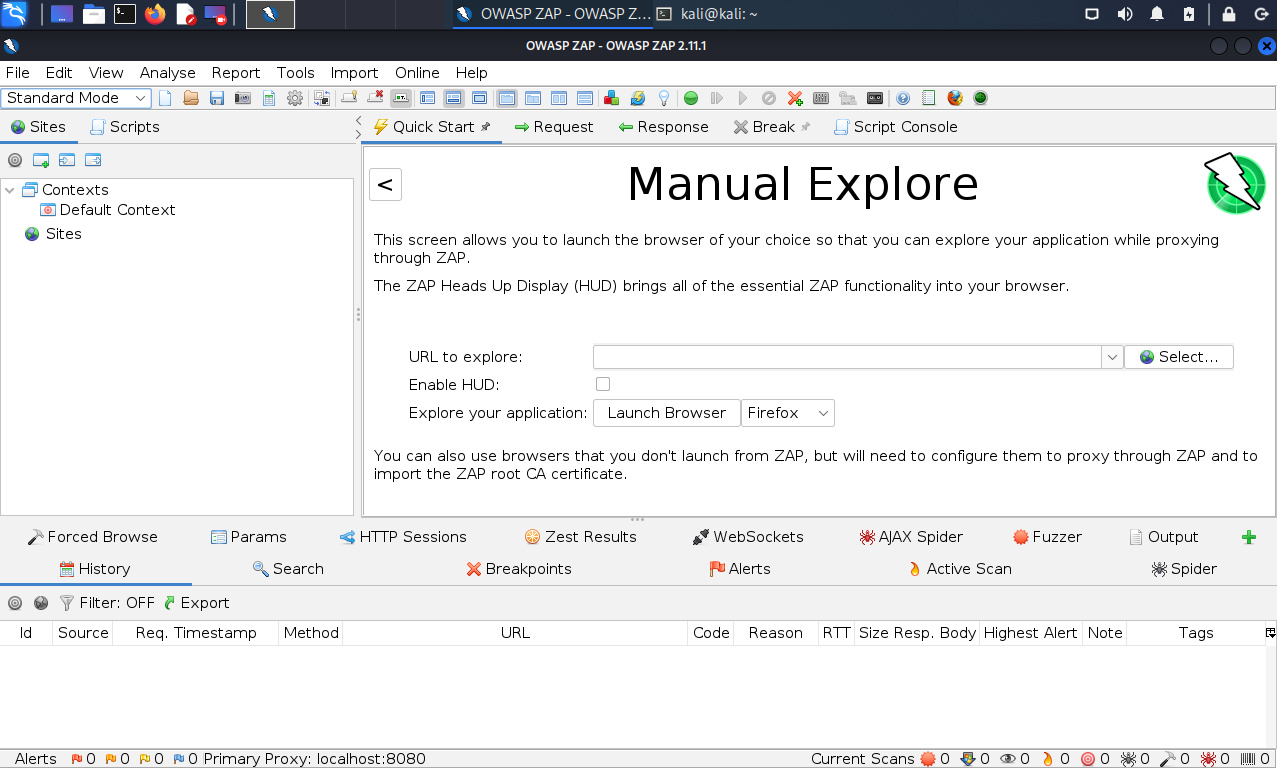The width and height of the screenshot is (1277, 768).
Task: Click the Add Custom Breakpoint red X icon
Action: 795,98
